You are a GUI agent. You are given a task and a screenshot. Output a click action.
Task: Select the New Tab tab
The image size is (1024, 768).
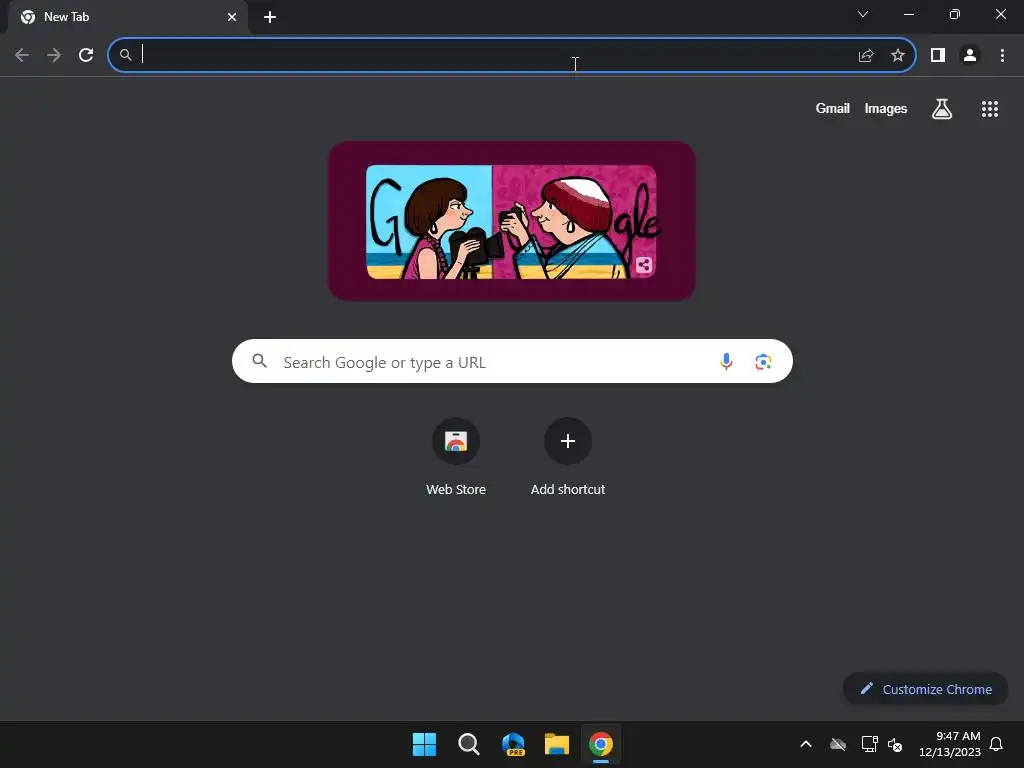click(127, 17)
